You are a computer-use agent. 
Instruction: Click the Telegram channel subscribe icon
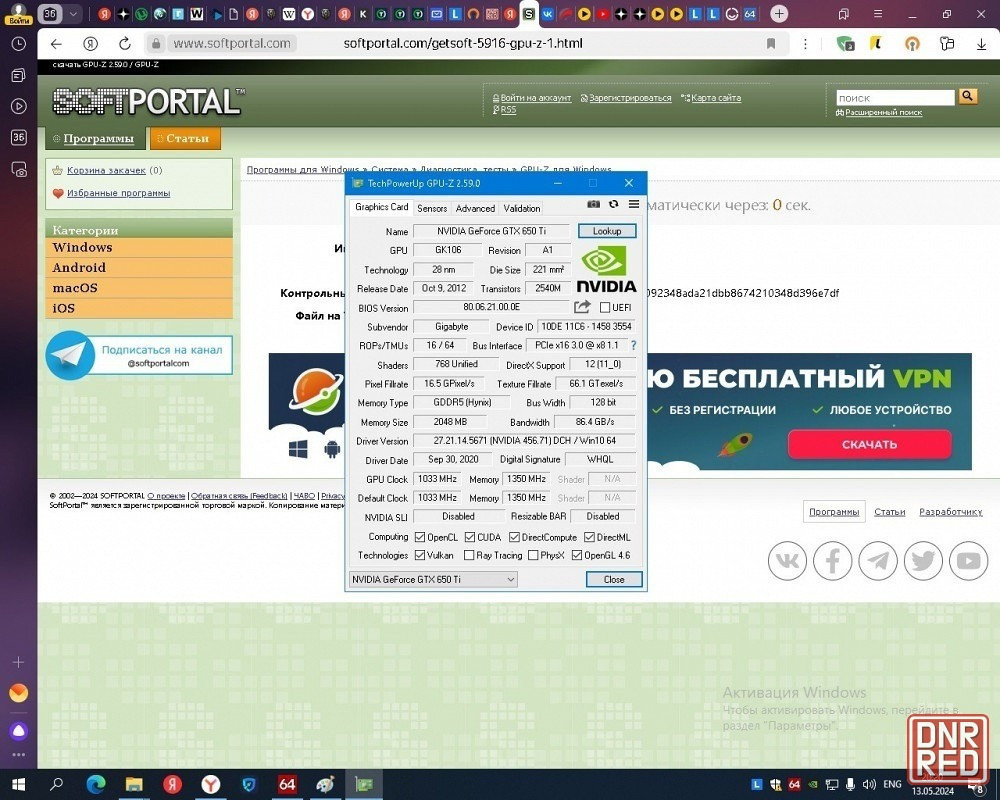pyautogui.click(x=70, y=357)
